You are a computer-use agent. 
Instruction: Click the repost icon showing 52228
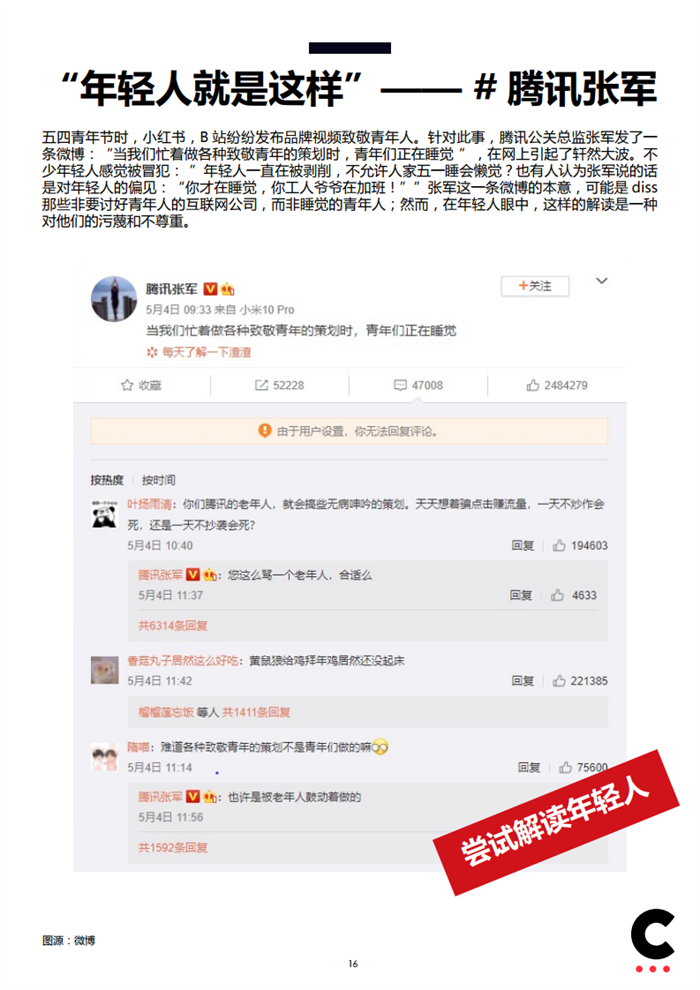click(261, 385)
